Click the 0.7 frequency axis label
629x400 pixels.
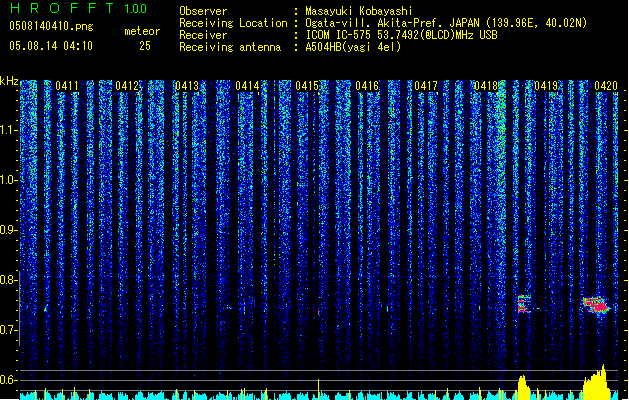click(9, 330)
